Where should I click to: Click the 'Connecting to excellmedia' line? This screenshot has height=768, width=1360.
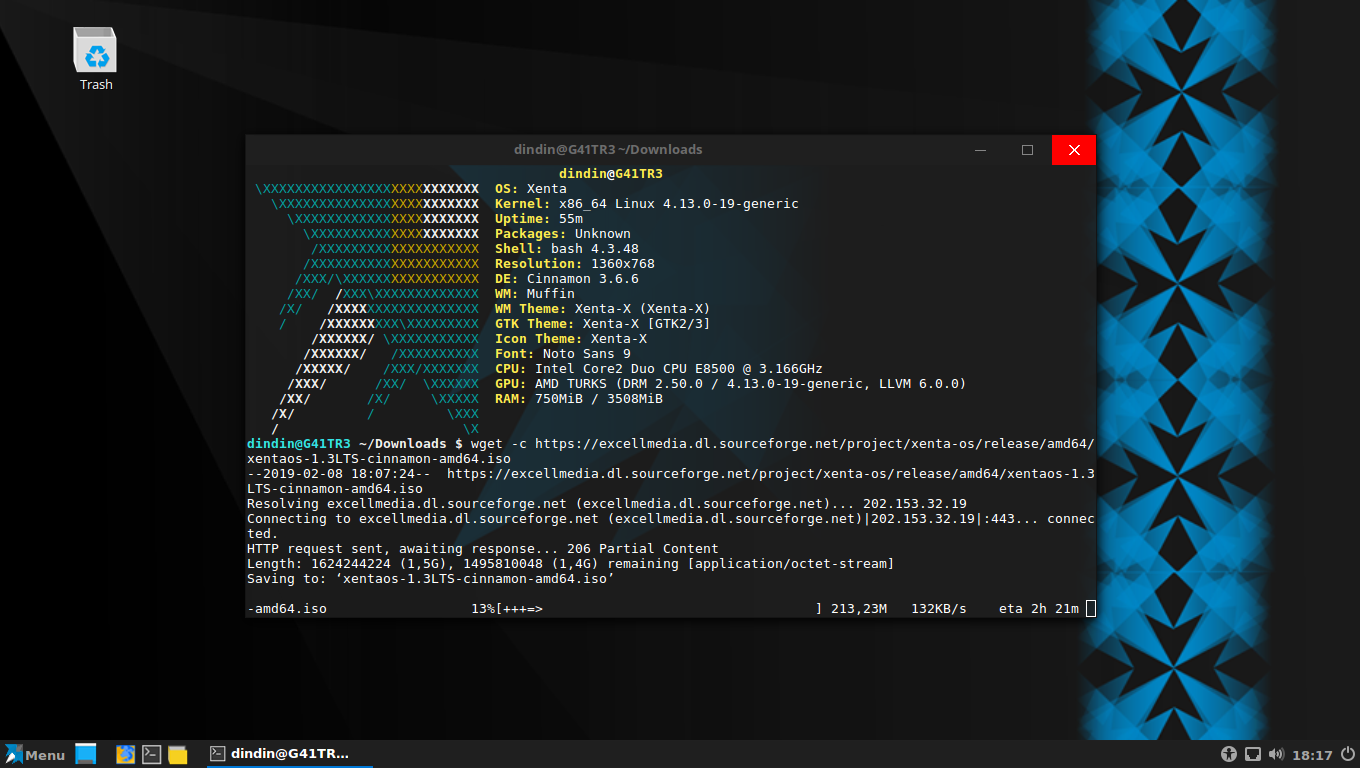(671, 526)
